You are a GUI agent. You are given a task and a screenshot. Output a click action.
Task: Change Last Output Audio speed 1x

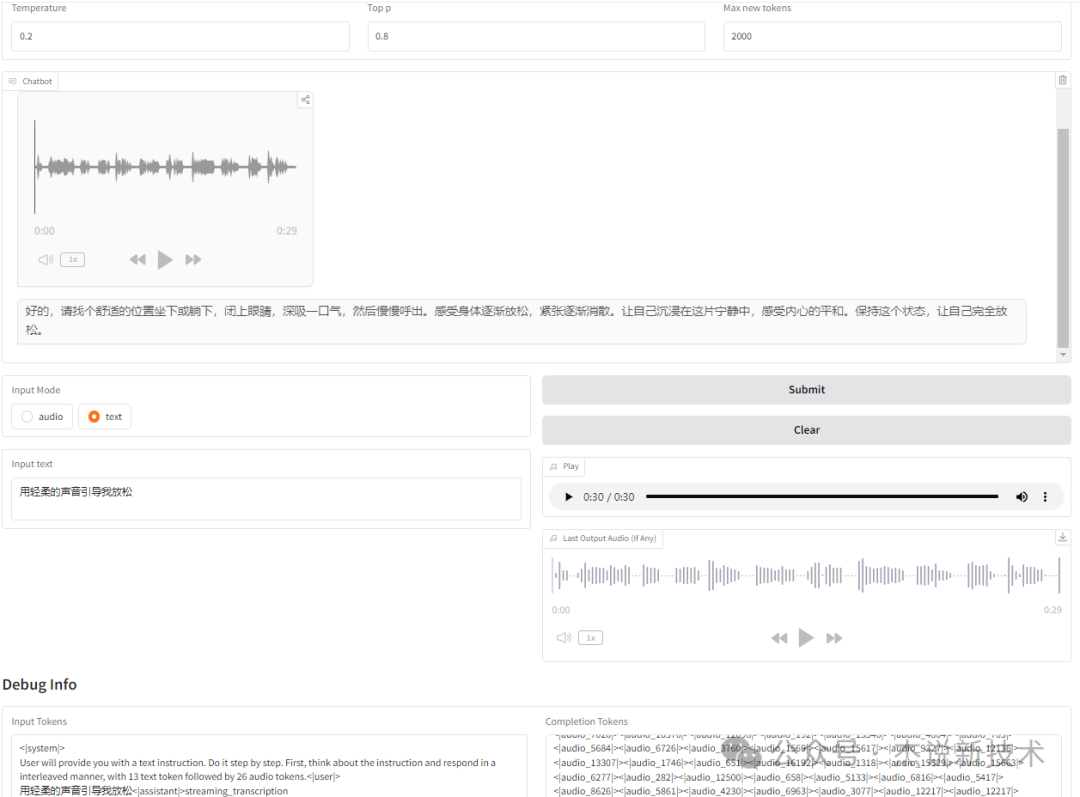click(x=590, y=638)
